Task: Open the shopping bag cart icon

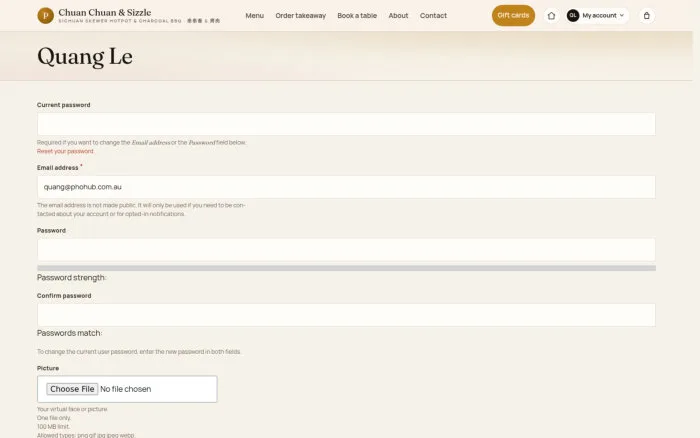Action: point(646,16)
